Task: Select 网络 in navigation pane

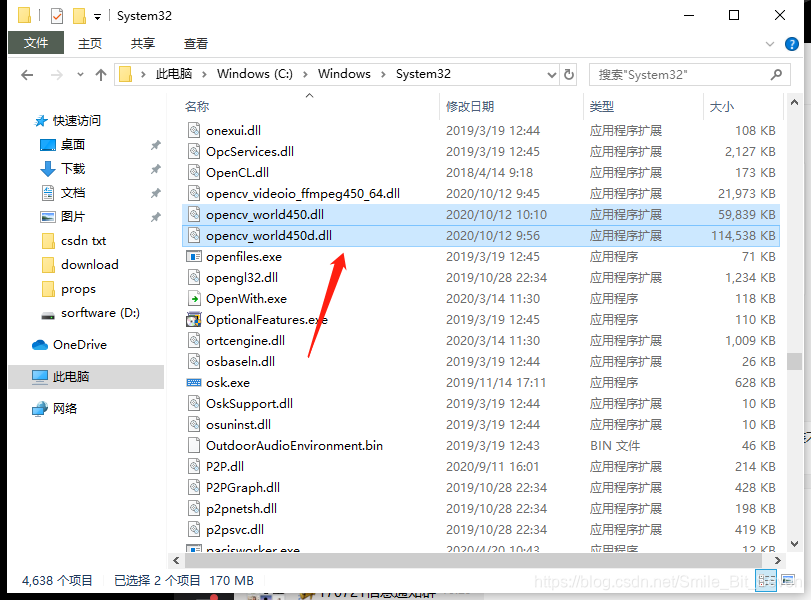Action: [x=65, y=408]
